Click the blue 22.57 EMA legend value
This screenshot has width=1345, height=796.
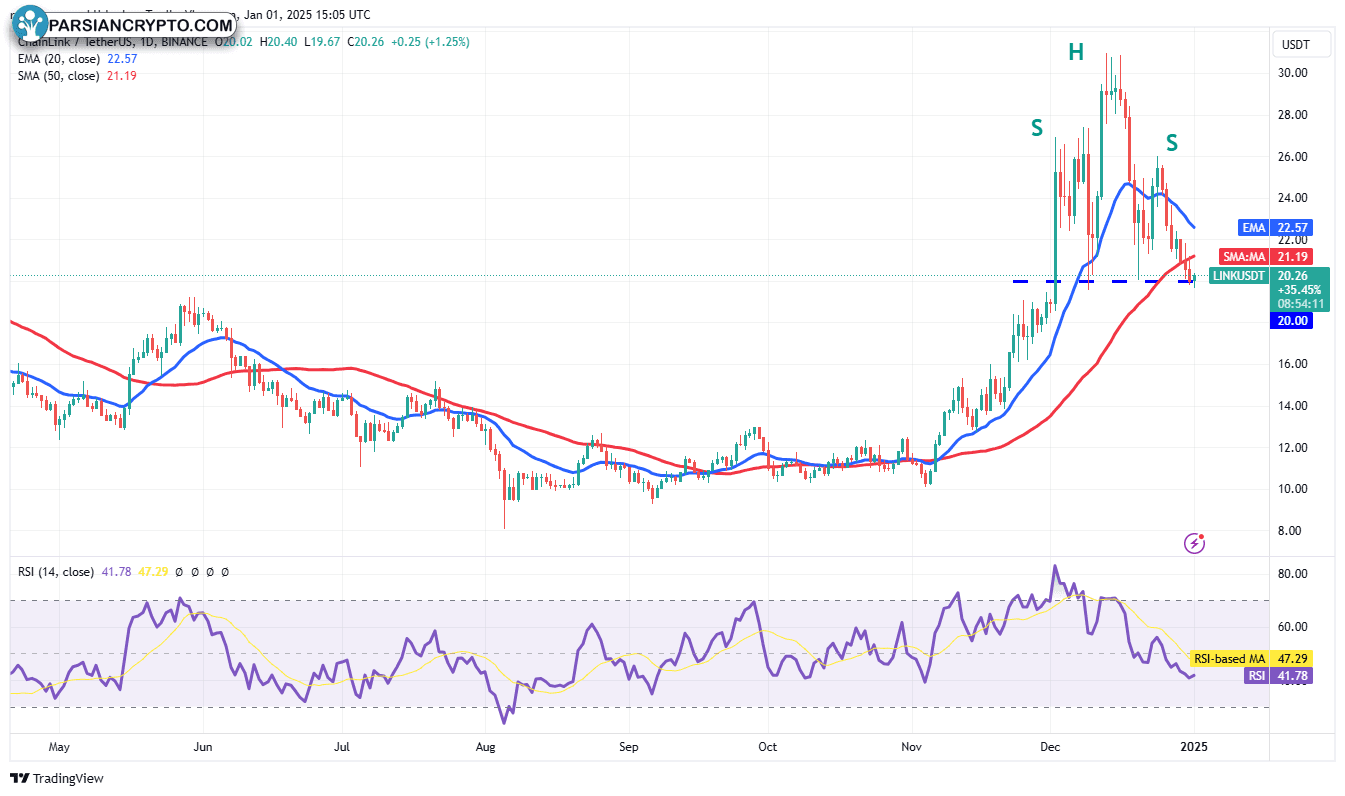point(121,59)
